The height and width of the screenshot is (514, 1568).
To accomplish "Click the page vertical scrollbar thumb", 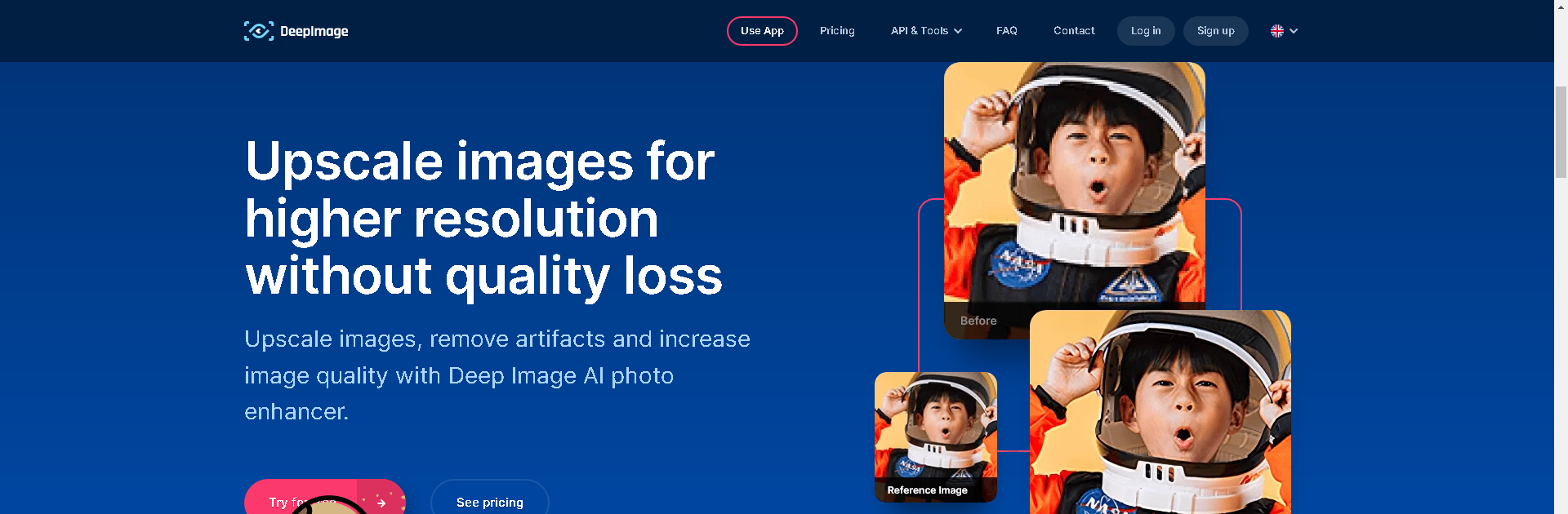I will tap(1561, 131).
